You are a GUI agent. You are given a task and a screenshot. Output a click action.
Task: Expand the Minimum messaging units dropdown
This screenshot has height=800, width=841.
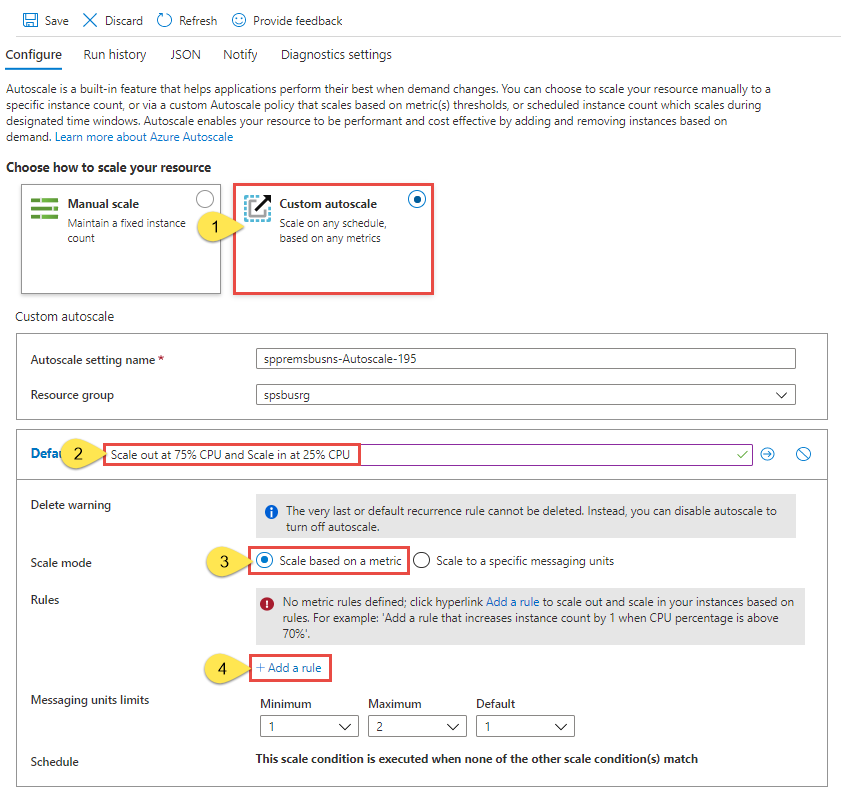pos(309,726)
